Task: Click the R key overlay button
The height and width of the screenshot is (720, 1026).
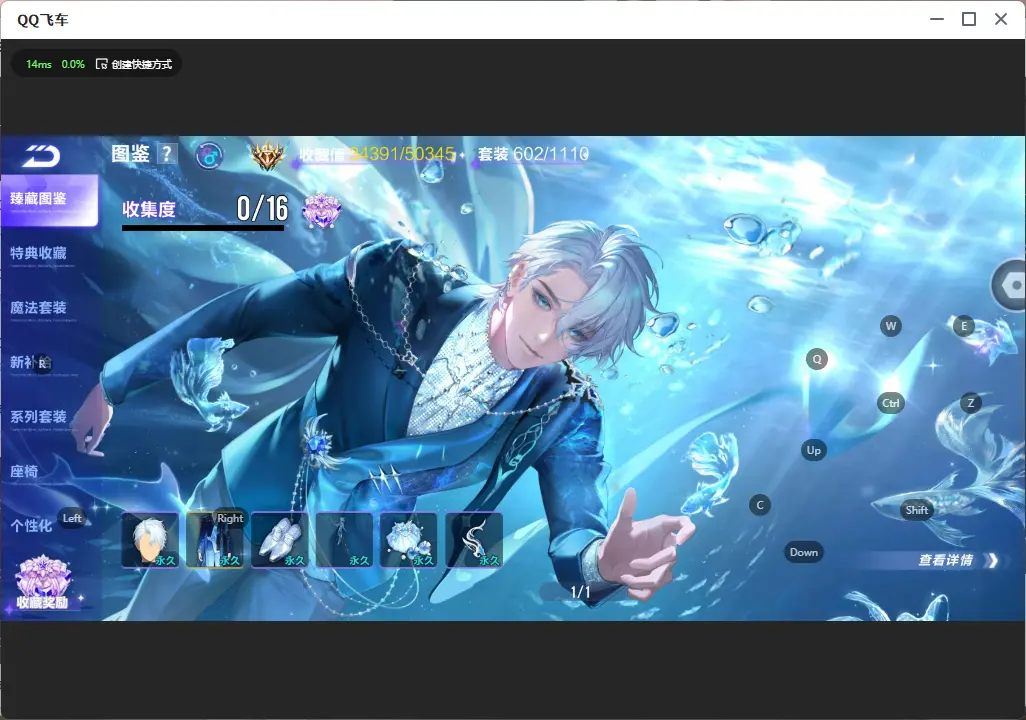Action: (42, 363)
